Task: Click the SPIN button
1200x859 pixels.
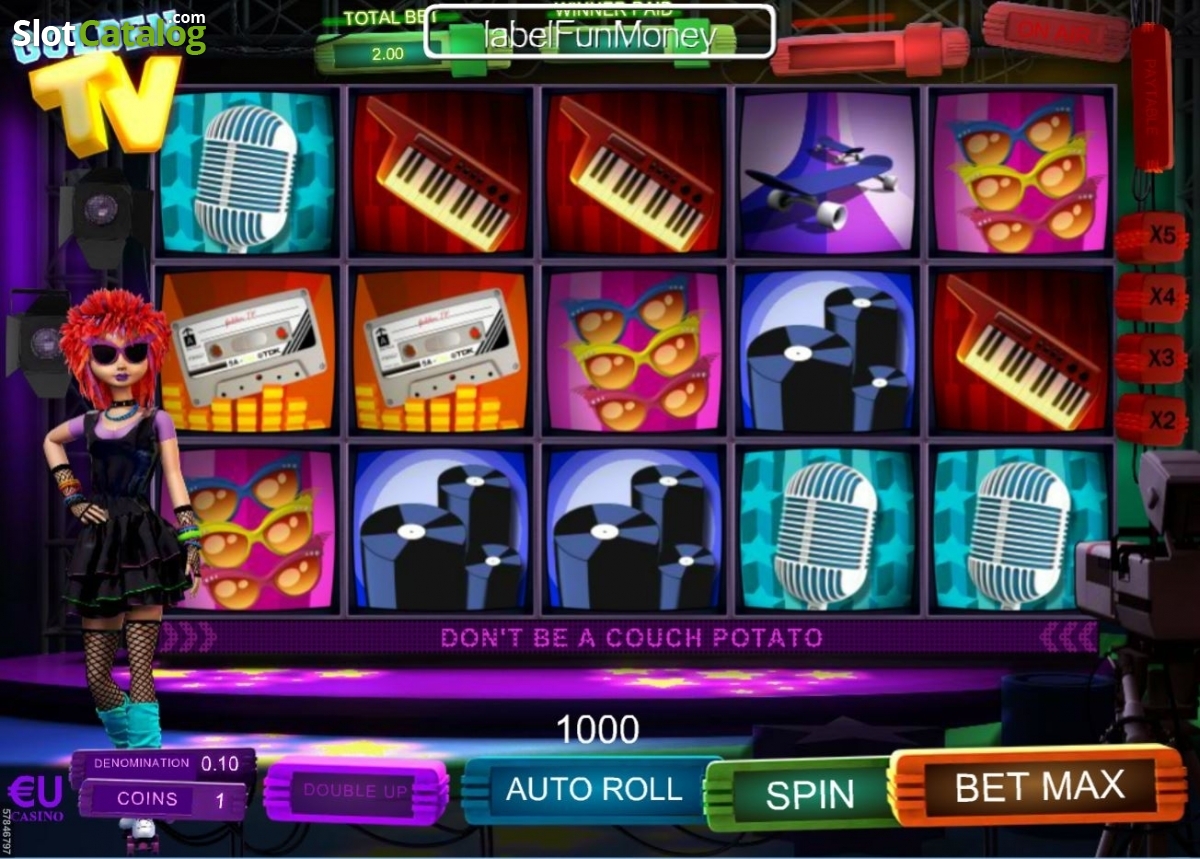Action: [809, 794]
